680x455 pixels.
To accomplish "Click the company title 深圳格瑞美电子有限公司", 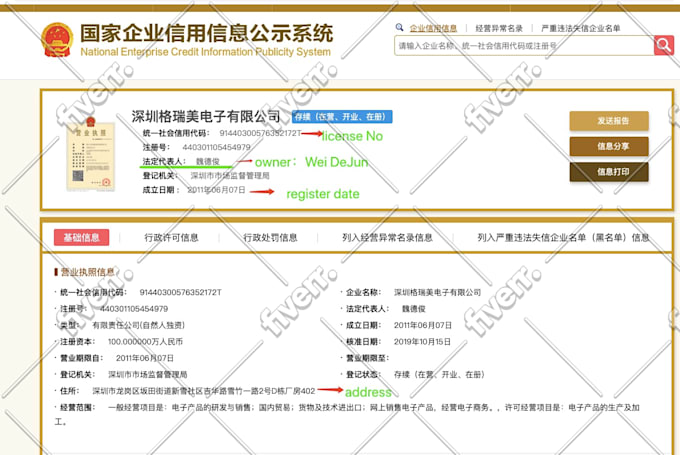I will click(206, 116).
